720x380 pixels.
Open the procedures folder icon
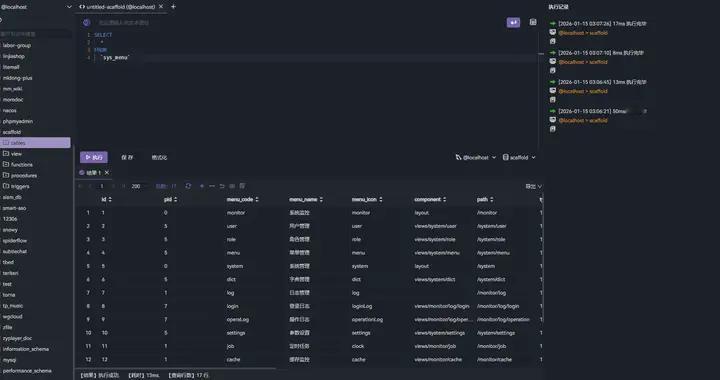(x=6, y=175)
